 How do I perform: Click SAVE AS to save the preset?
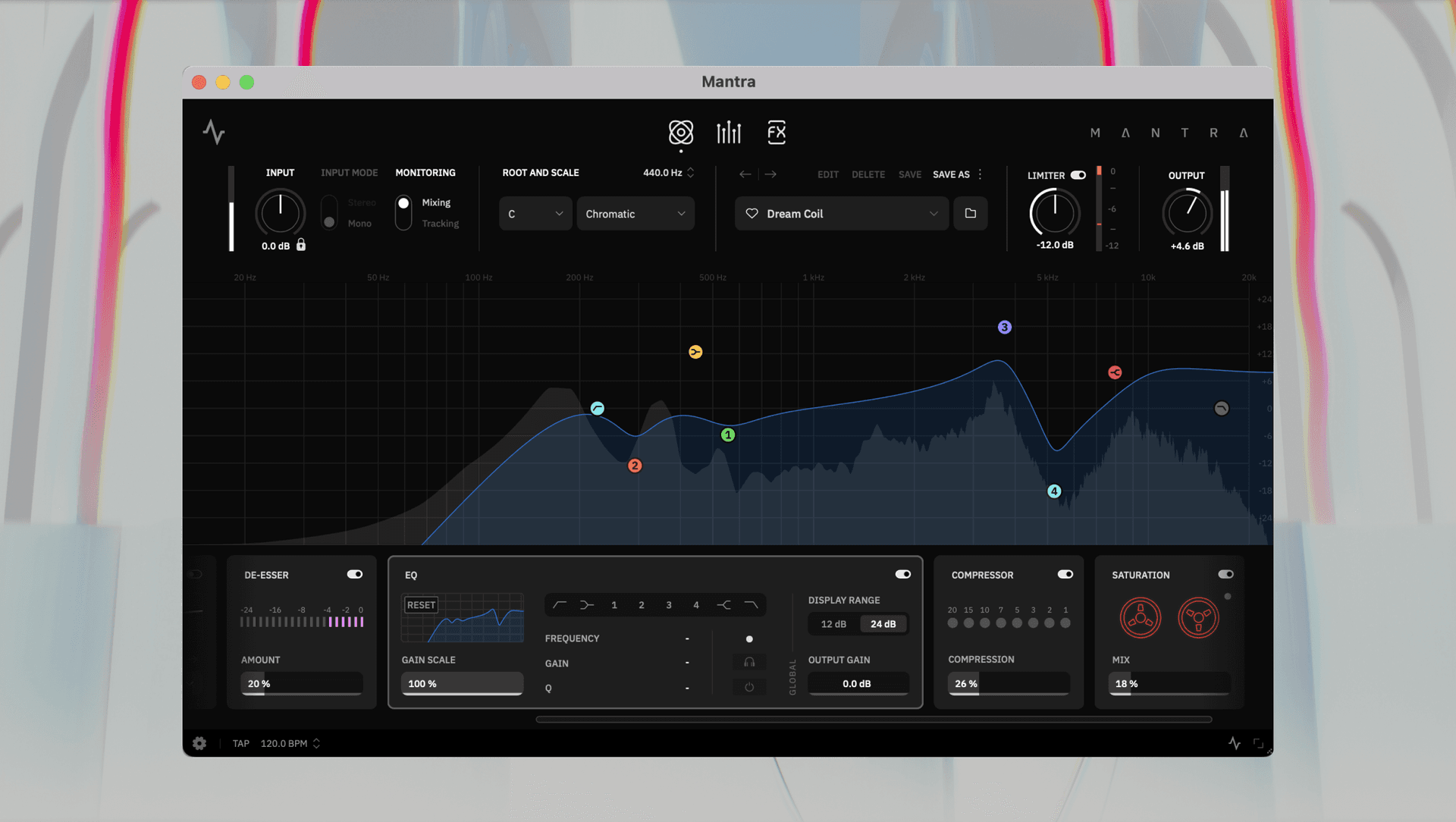tap(951, 174)
